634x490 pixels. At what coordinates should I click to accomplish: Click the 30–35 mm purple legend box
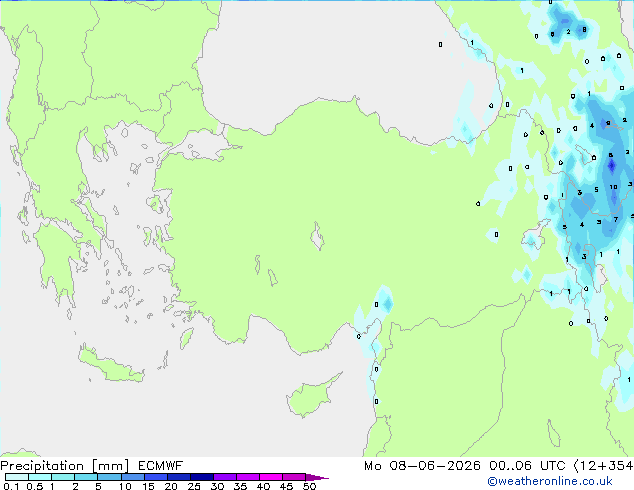pyautogui.click(x=224, y=477)
